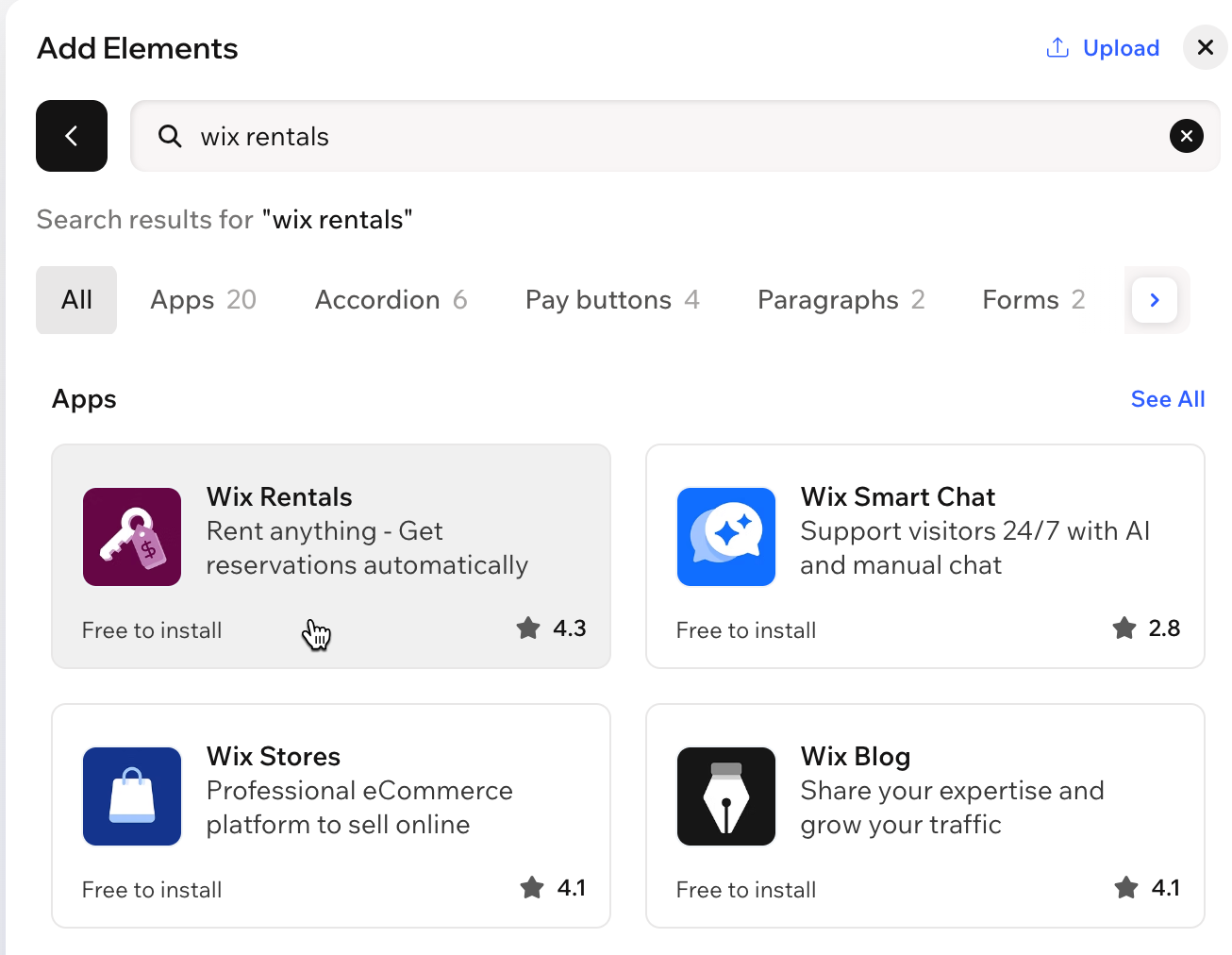
Task: Click the Wix Smart Chat 2.8 rating
Action: (x=1146, y=628)
